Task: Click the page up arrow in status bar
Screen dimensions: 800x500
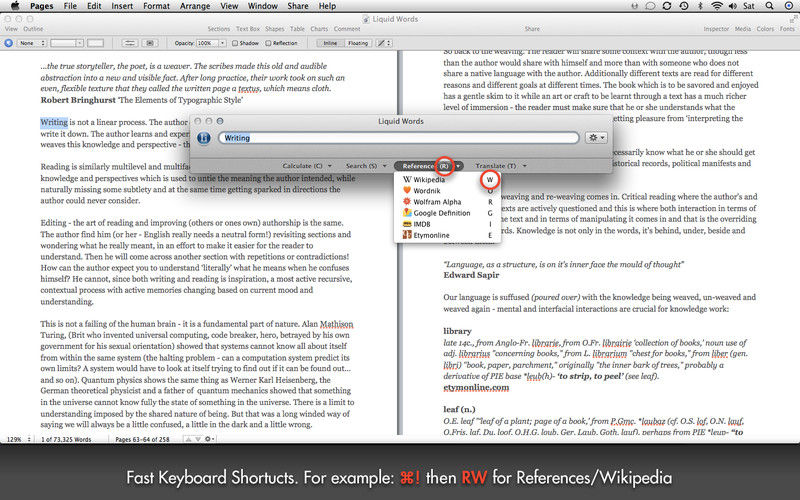Action: [x=188, y=439]
